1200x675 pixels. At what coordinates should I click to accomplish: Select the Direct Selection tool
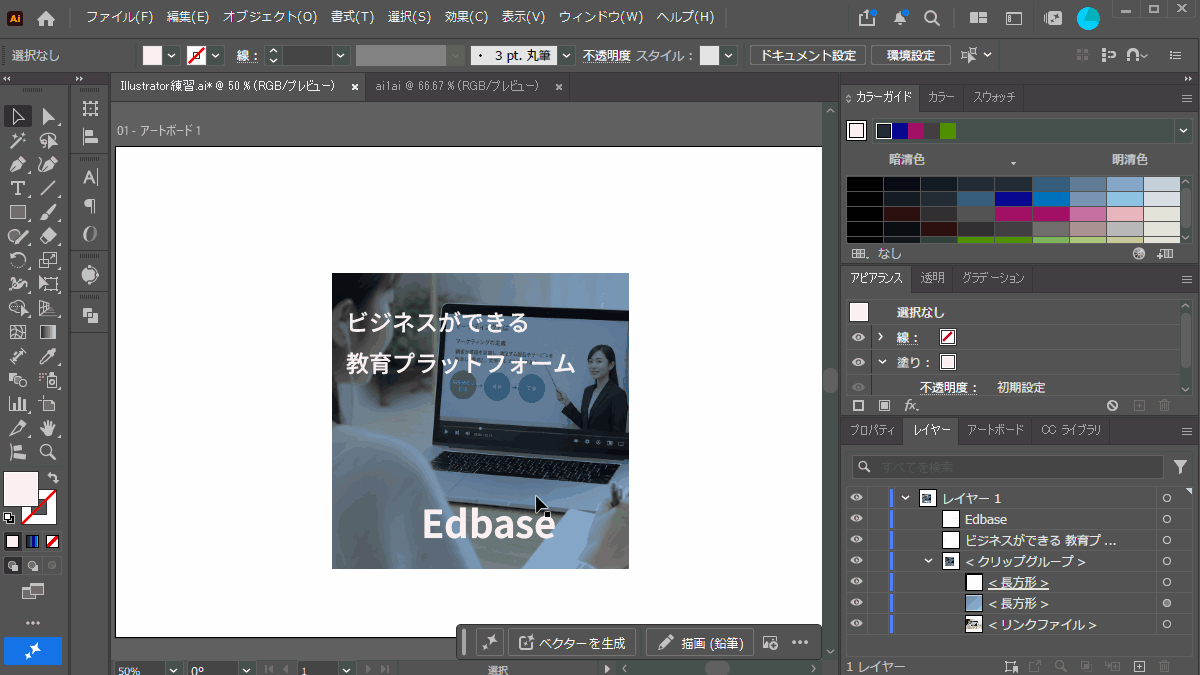pos(48,117)
